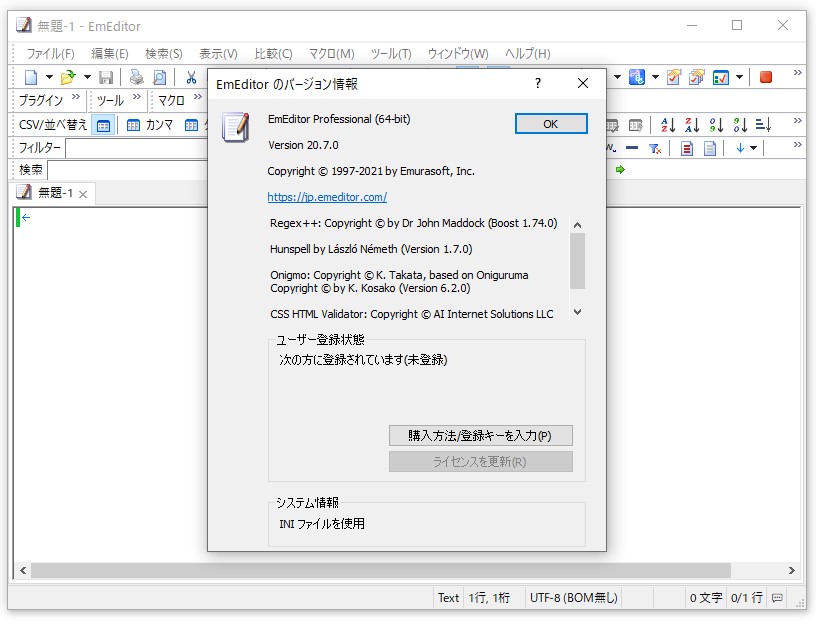Screen dimensions: 816x625
Task: Click the Save icon on the toolbar
Action: click(105, 76)
